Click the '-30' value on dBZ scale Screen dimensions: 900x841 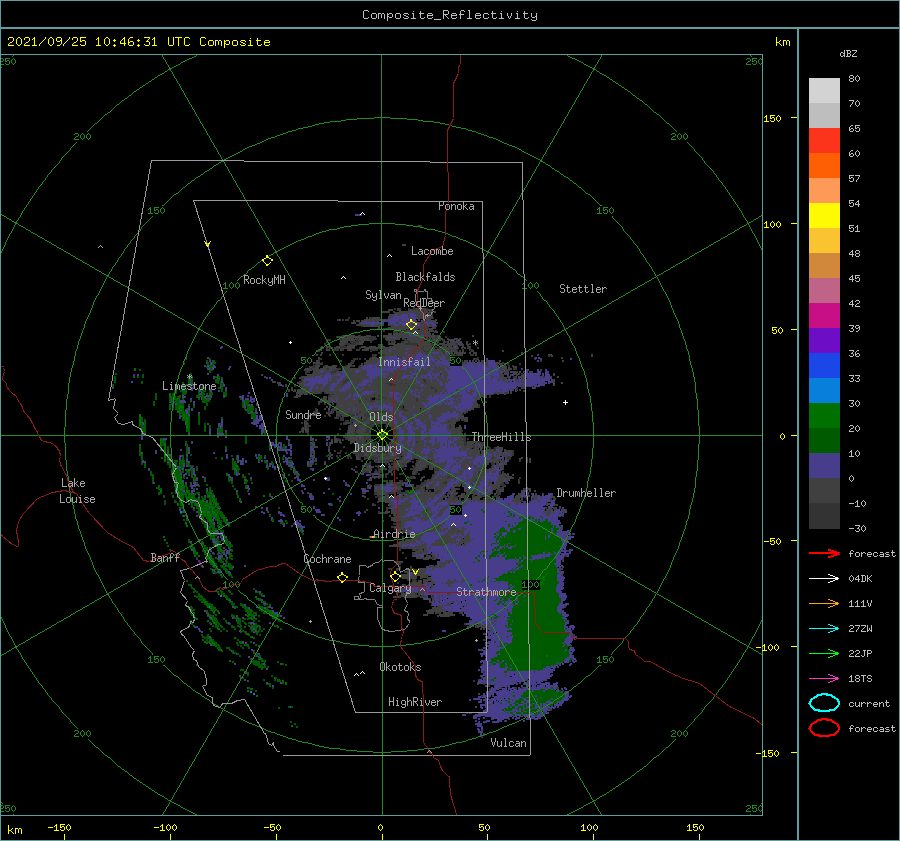(x=858, y=528)
